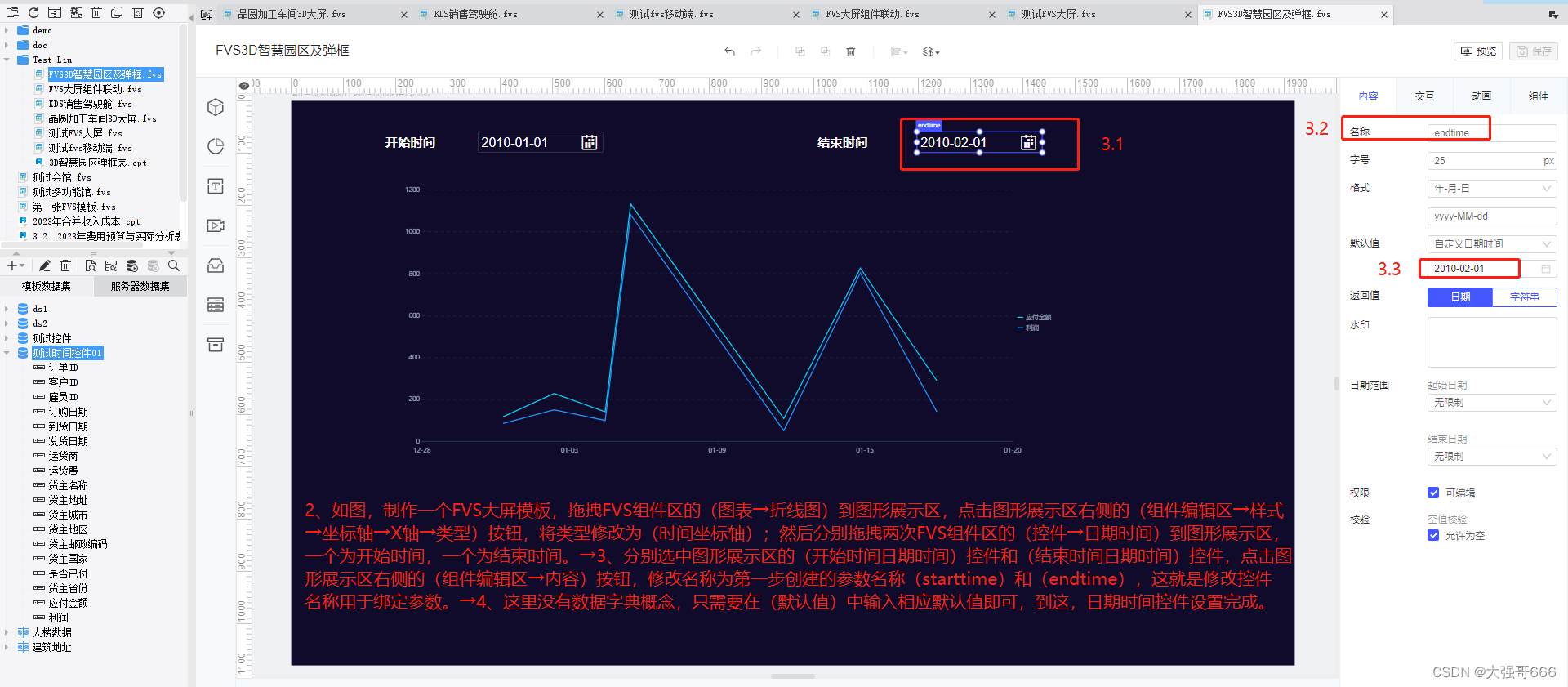This screenshot has width=1568, height=687.
Task: Click the 开始时间 date value 2010-01-01
Action: [514, 143]
